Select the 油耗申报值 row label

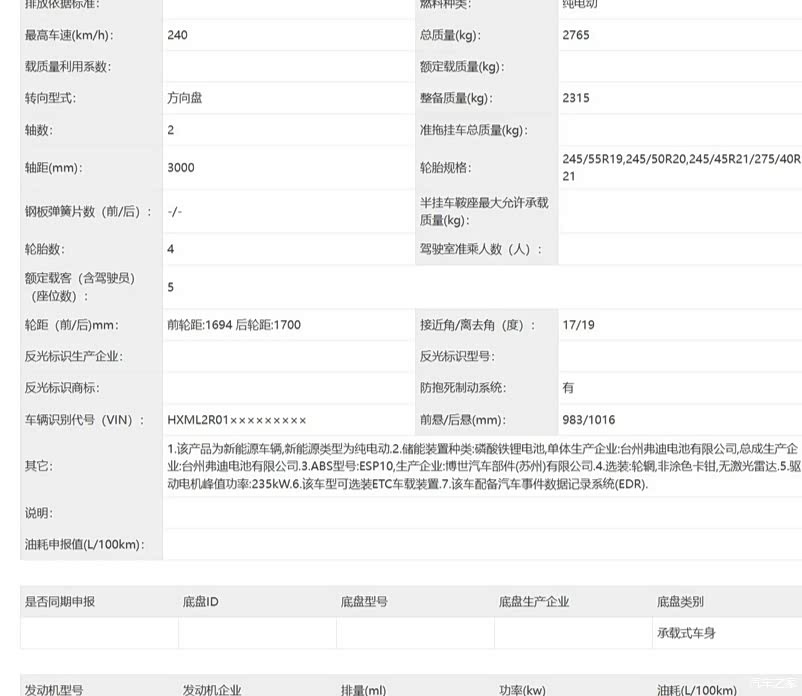coord(84,545)
